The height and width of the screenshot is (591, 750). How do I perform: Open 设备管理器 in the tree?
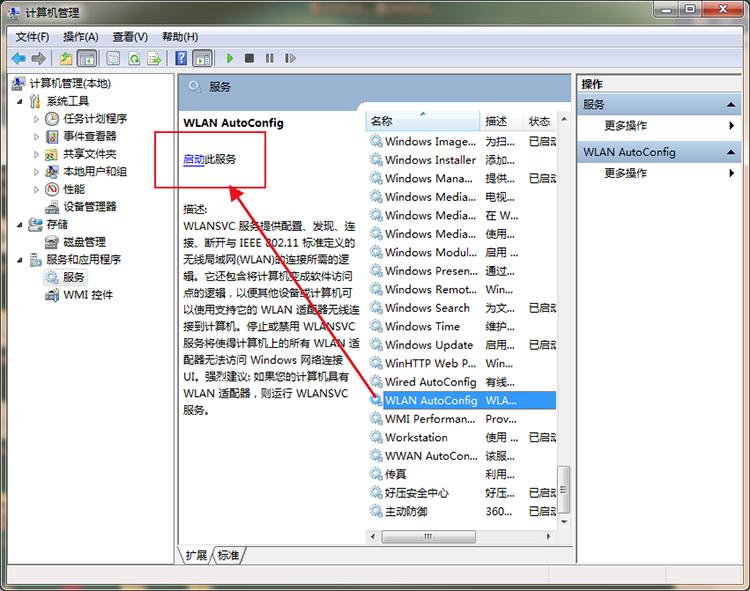(x=90, y=207)
